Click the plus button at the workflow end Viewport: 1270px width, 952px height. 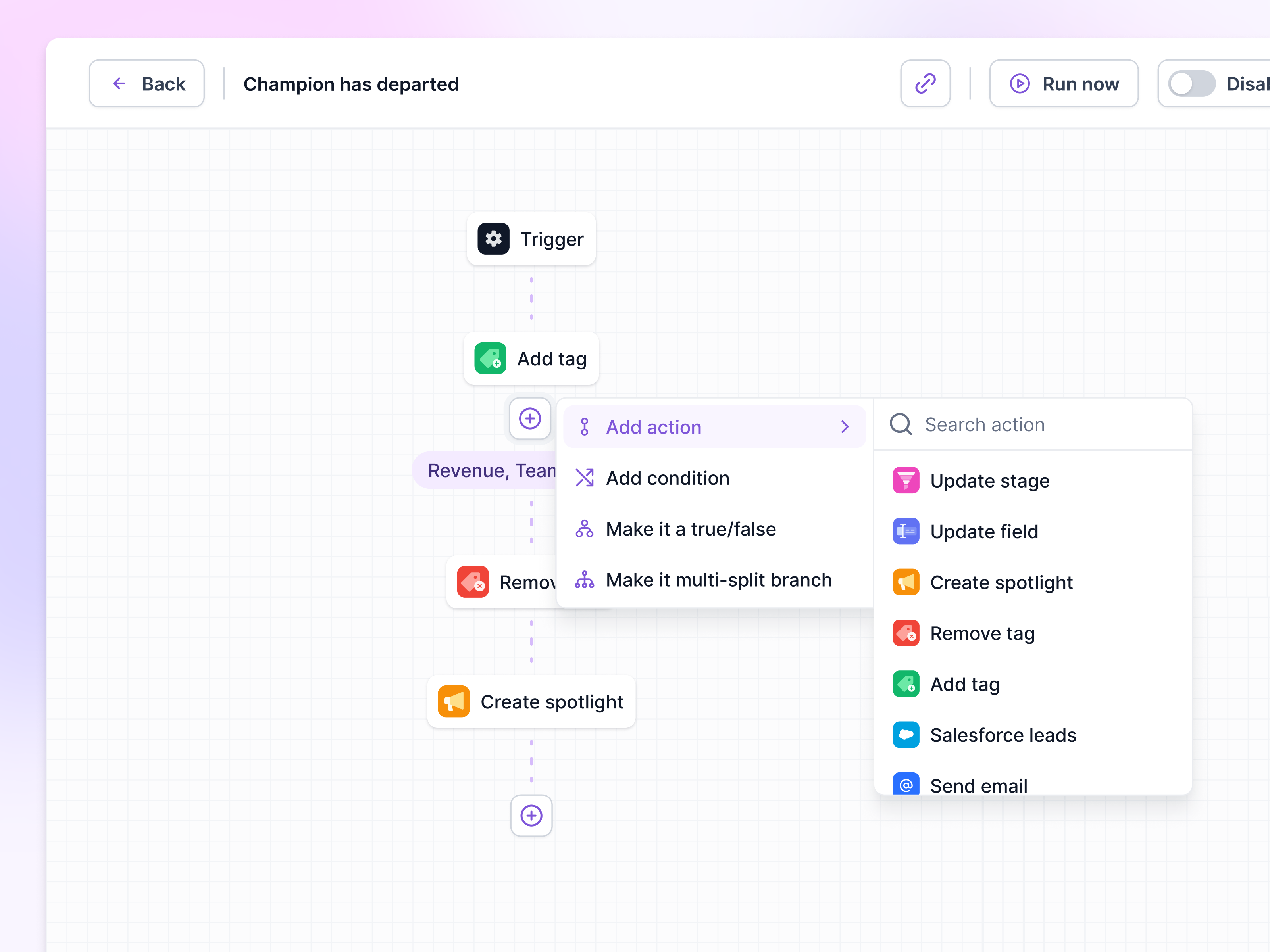pos(531,816)
